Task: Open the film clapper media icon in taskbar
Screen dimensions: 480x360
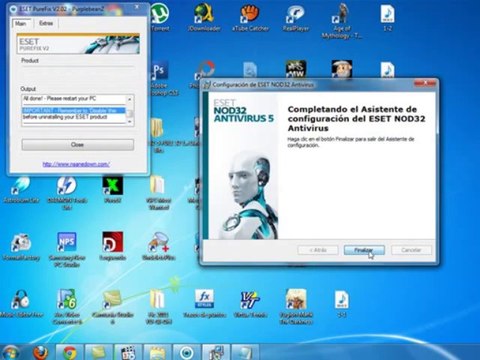Action: 128,353
